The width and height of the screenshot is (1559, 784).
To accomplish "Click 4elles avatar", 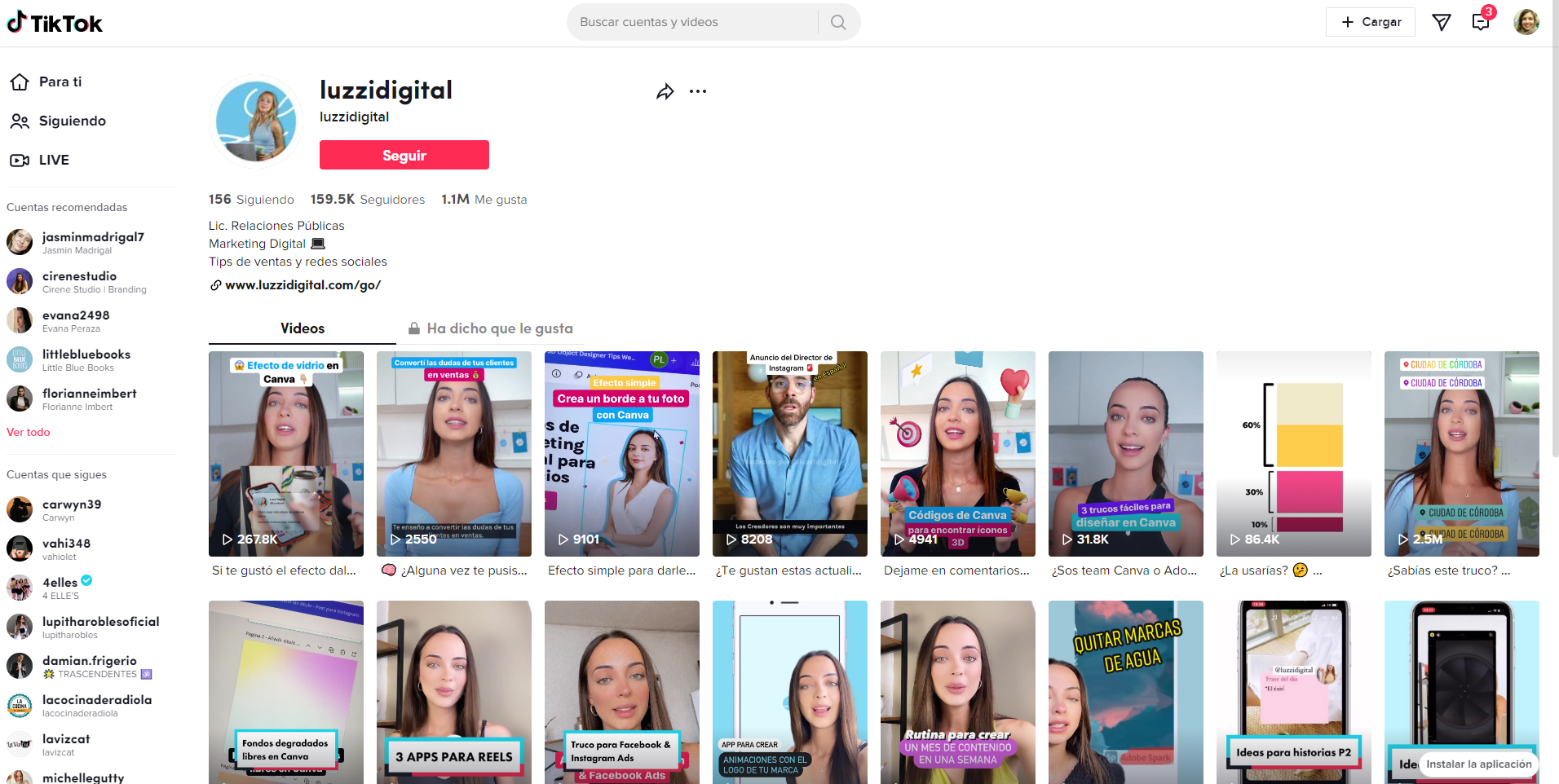I will tap(20, 588).
